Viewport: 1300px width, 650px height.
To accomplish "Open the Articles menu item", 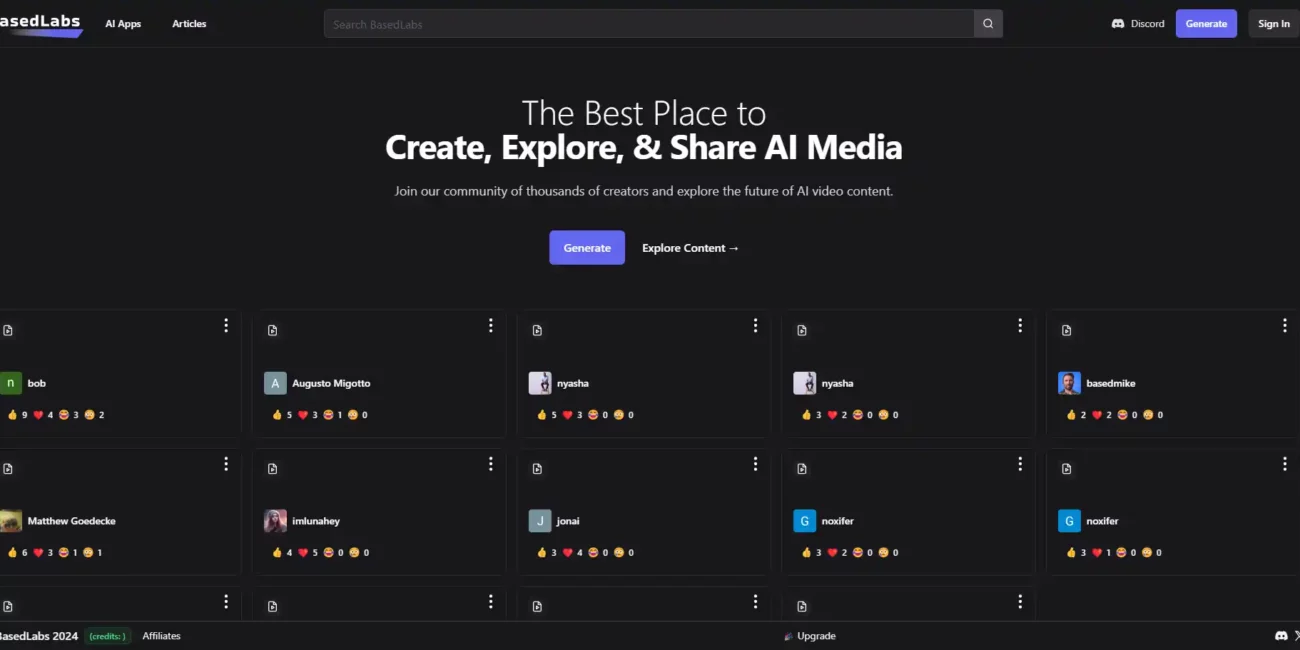I will (x=189, y=24).
